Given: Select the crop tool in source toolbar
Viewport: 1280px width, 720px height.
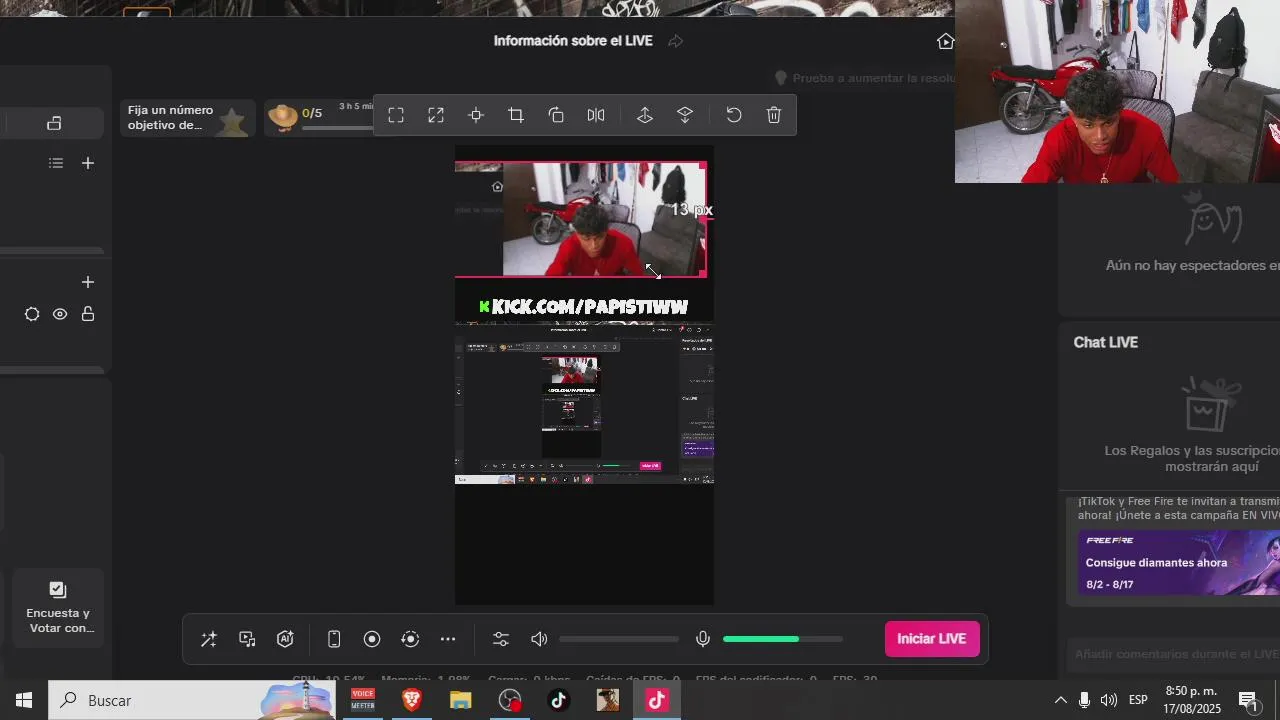Looking at the screenshot, I should tap(516, 115).
